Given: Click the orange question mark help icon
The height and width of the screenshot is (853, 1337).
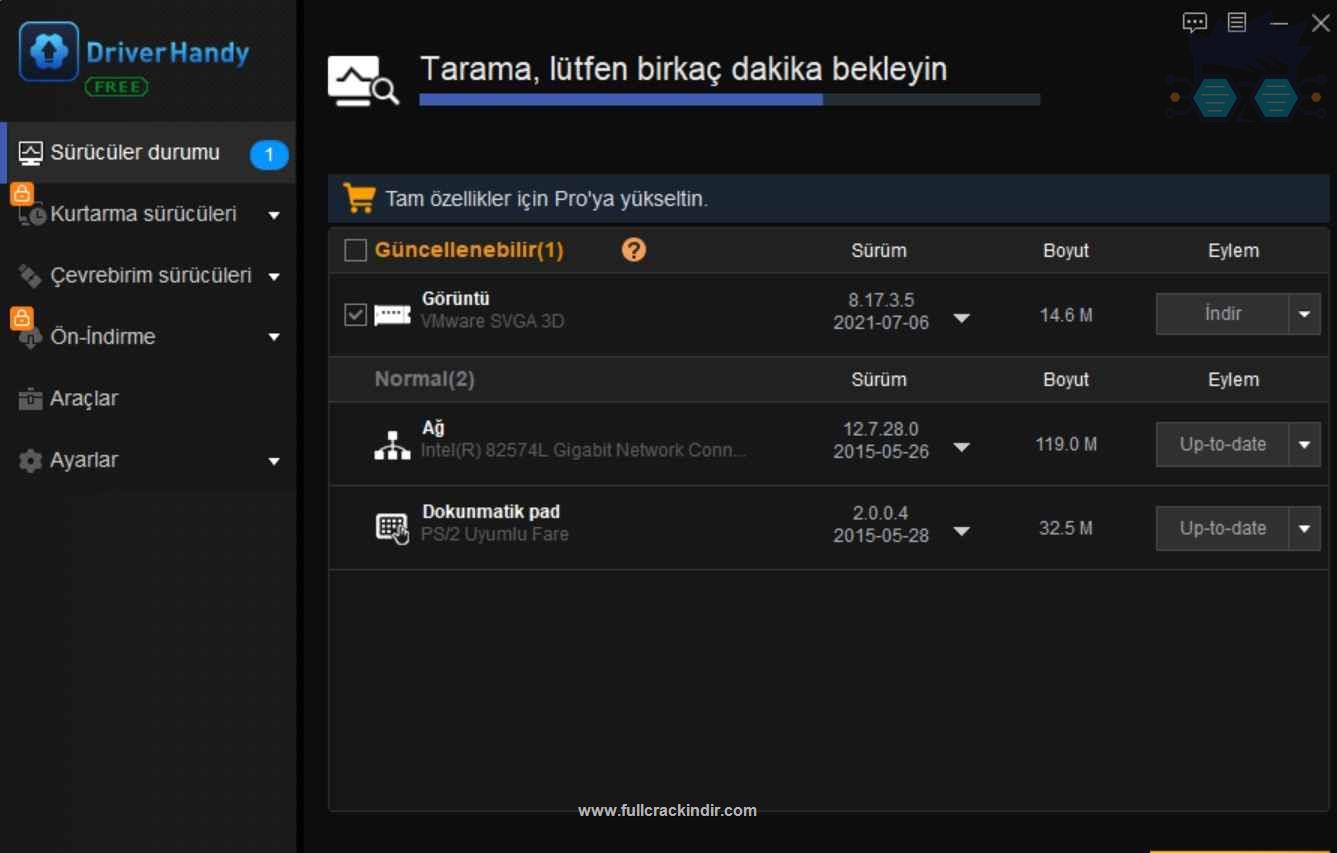Looking at the screenshot, I should [x=634, y=250].
